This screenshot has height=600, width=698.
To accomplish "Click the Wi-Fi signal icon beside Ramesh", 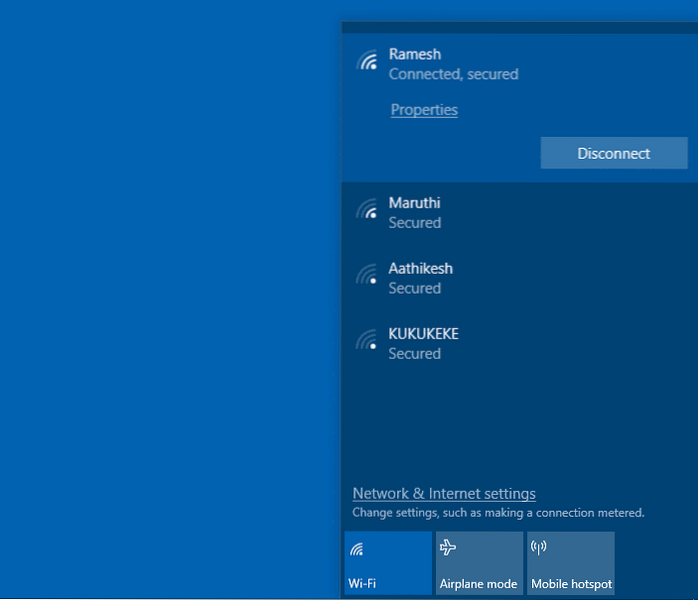I will pos(367,62).
